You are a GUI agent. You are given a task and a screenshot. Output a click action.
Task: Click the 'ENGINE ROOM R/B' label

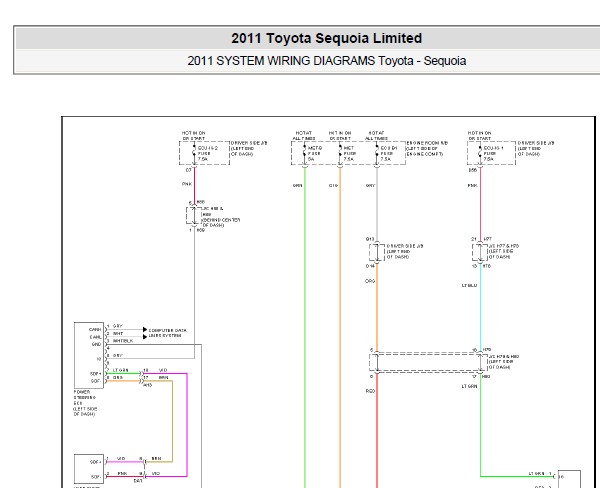[427, 143]
